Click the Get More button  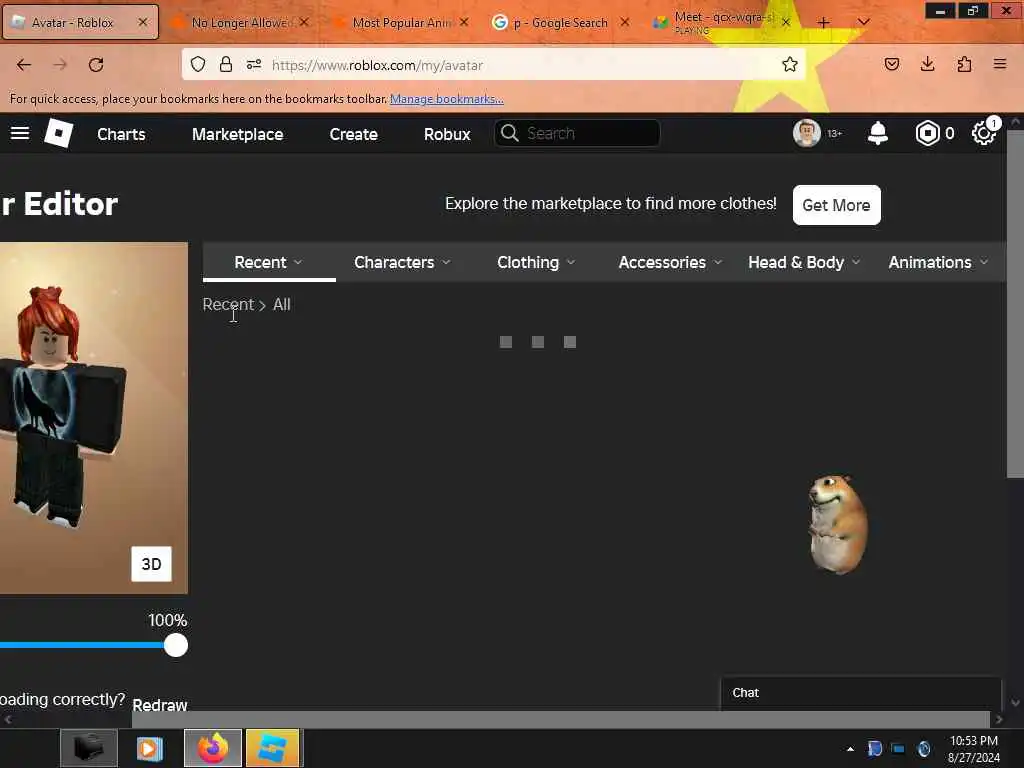(x=837, y=205)
